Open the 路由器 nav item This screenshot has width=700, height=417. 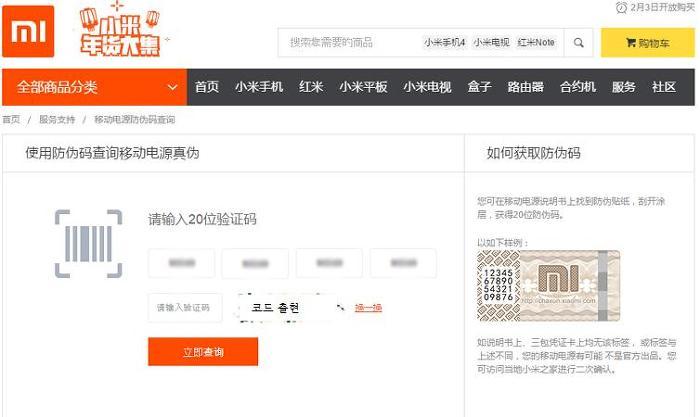(x=525, y=87)
